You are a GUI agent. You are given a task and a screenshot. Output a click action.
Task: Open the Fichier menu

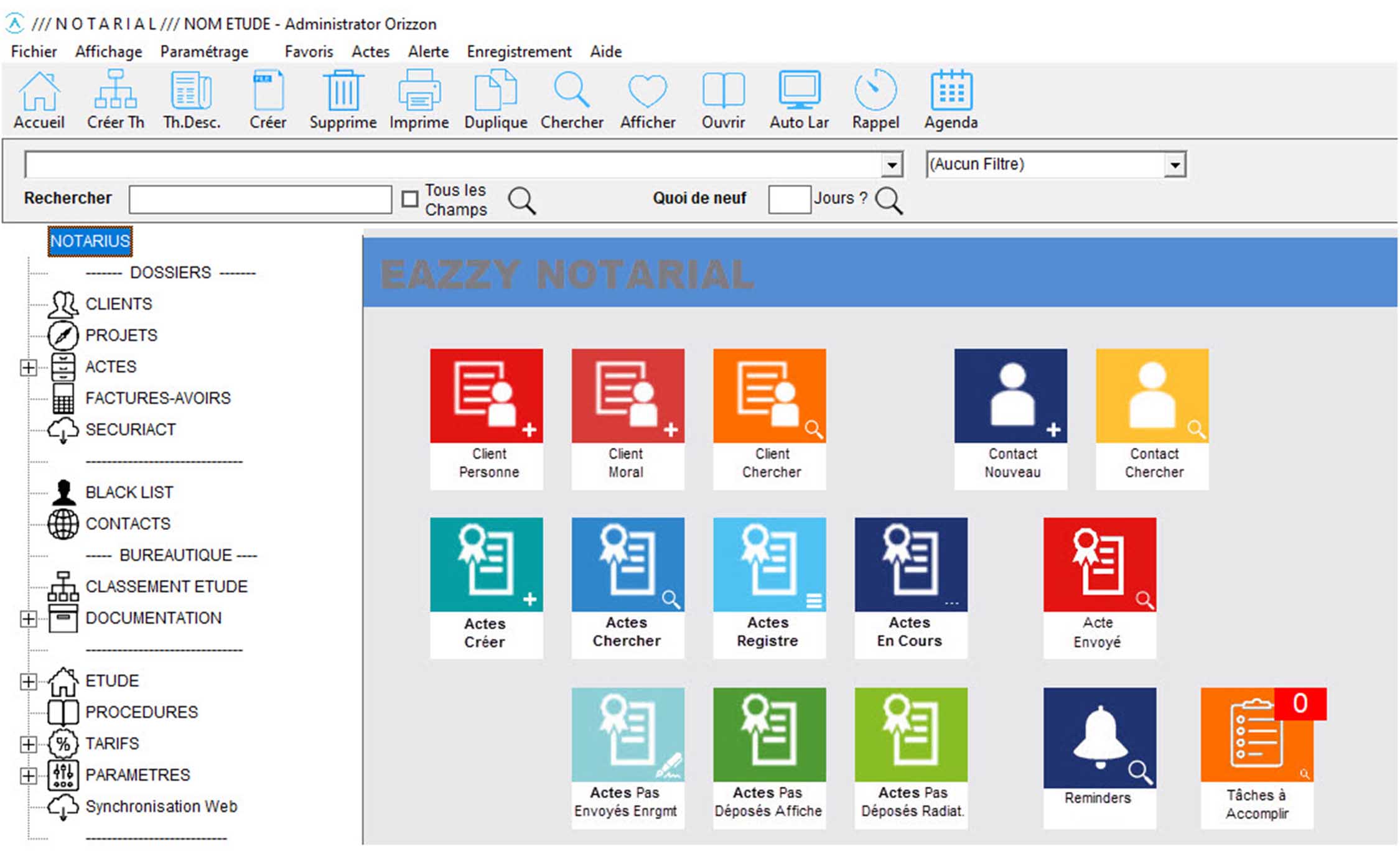(34, 52)
